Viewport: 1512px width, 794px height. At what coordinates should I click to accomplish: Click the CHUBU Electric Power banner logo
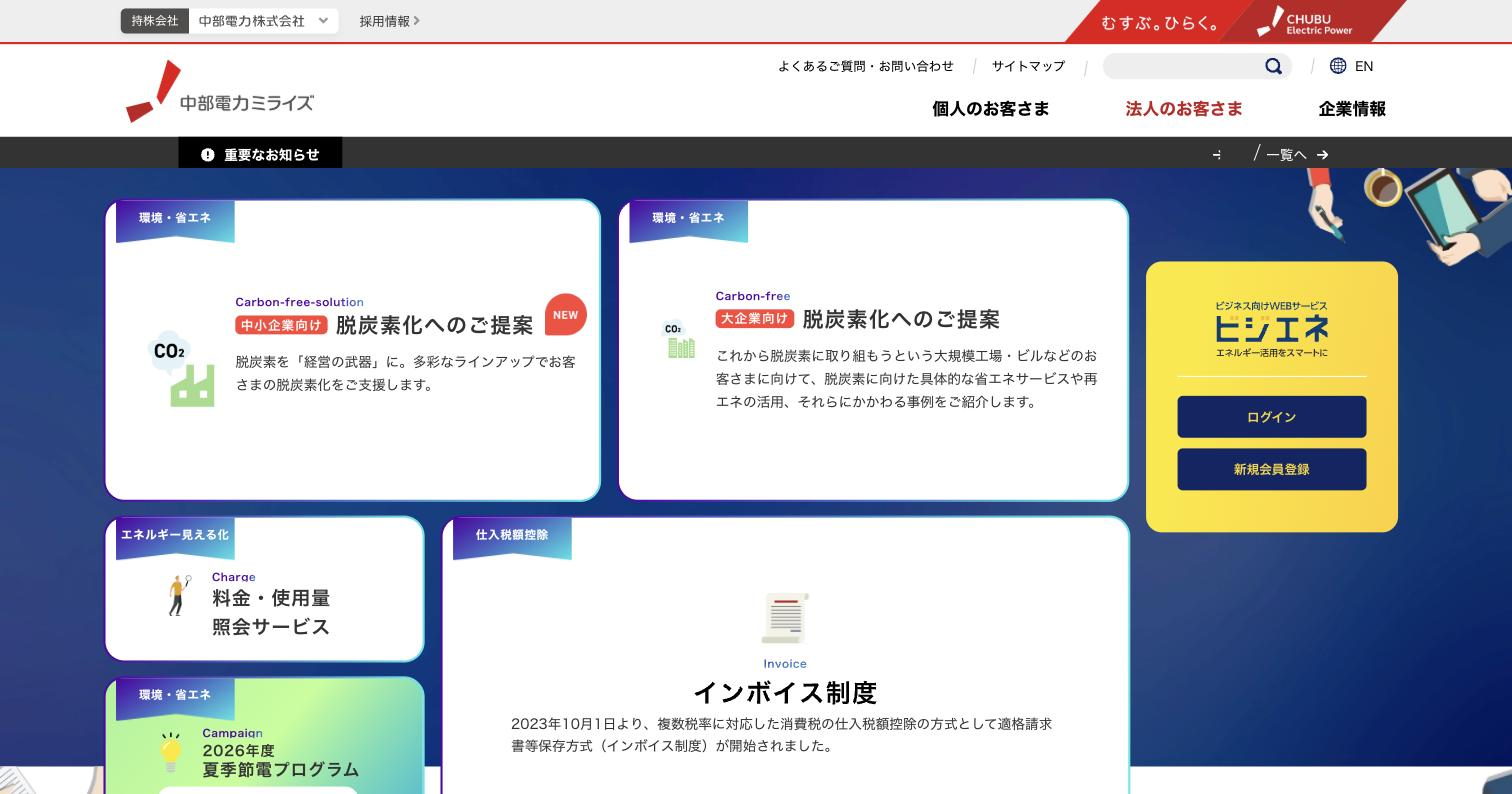pyautogui.click(x=1305, y=21)
